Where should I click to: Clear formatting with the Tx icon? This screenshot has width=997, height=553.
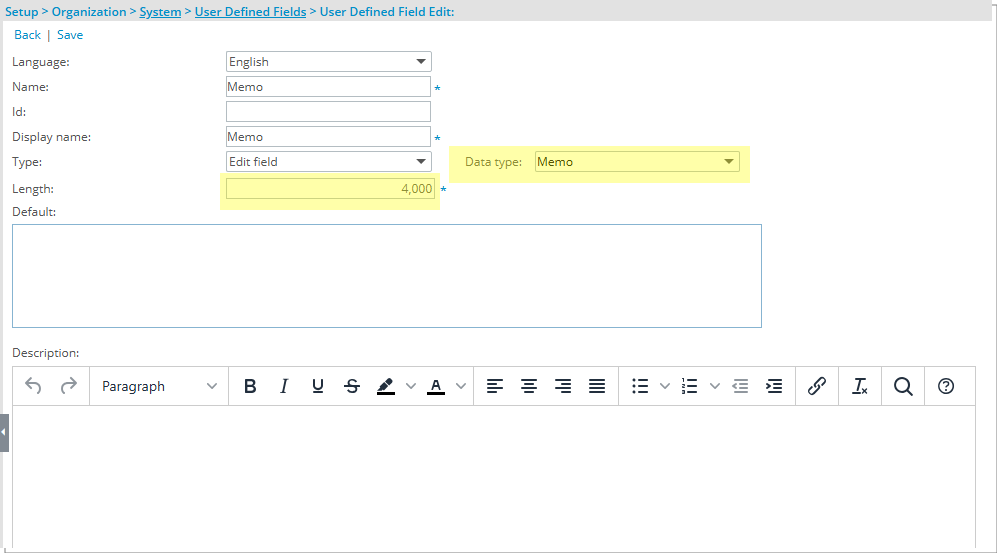[x=860, y=386]
